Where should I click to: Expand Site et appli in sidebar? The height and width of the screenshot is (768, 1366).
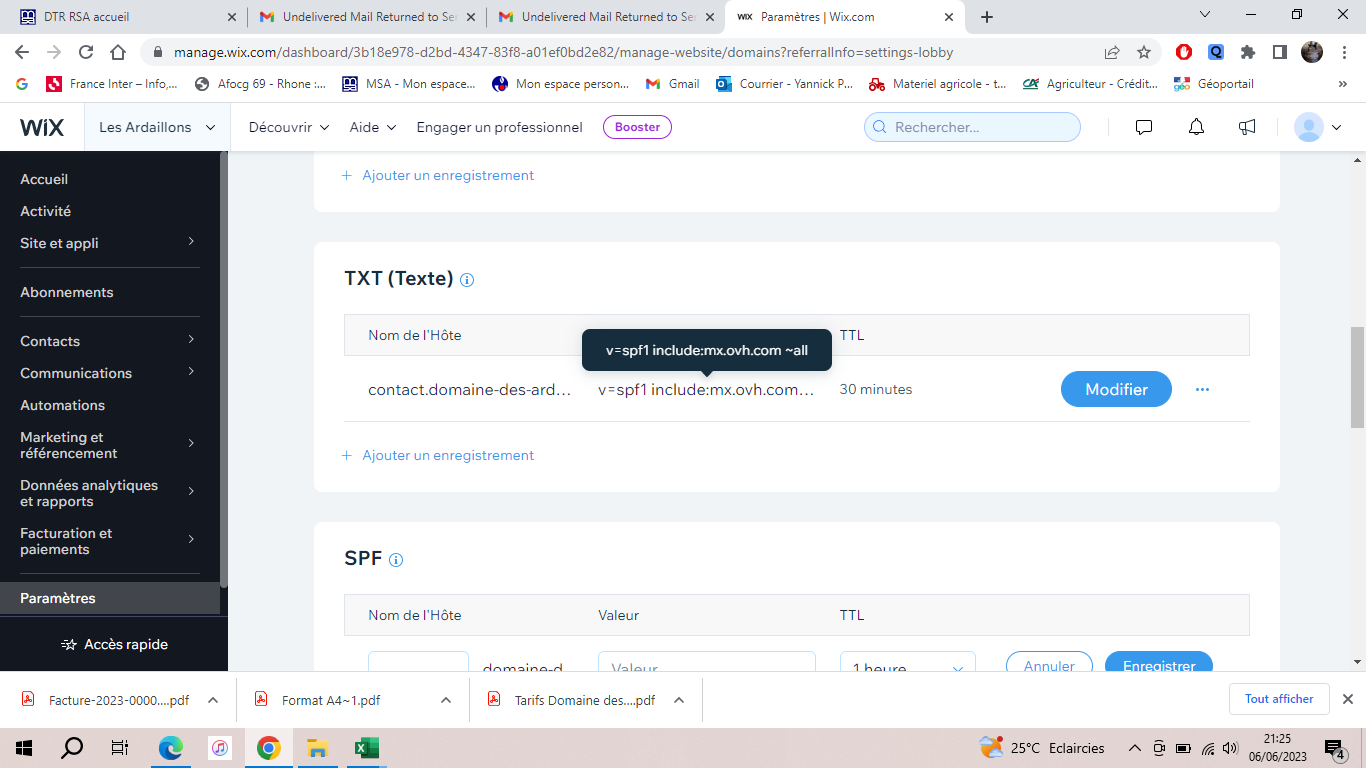109,243
